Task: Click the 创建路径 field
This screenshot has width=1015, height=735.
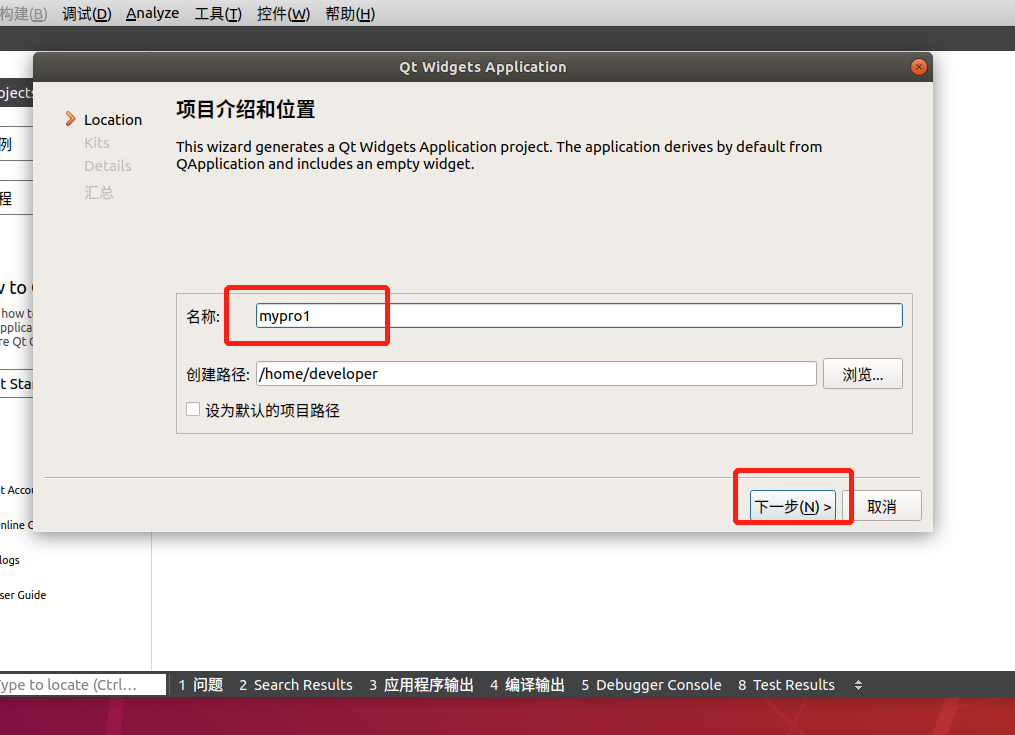Action: point(536,374)
